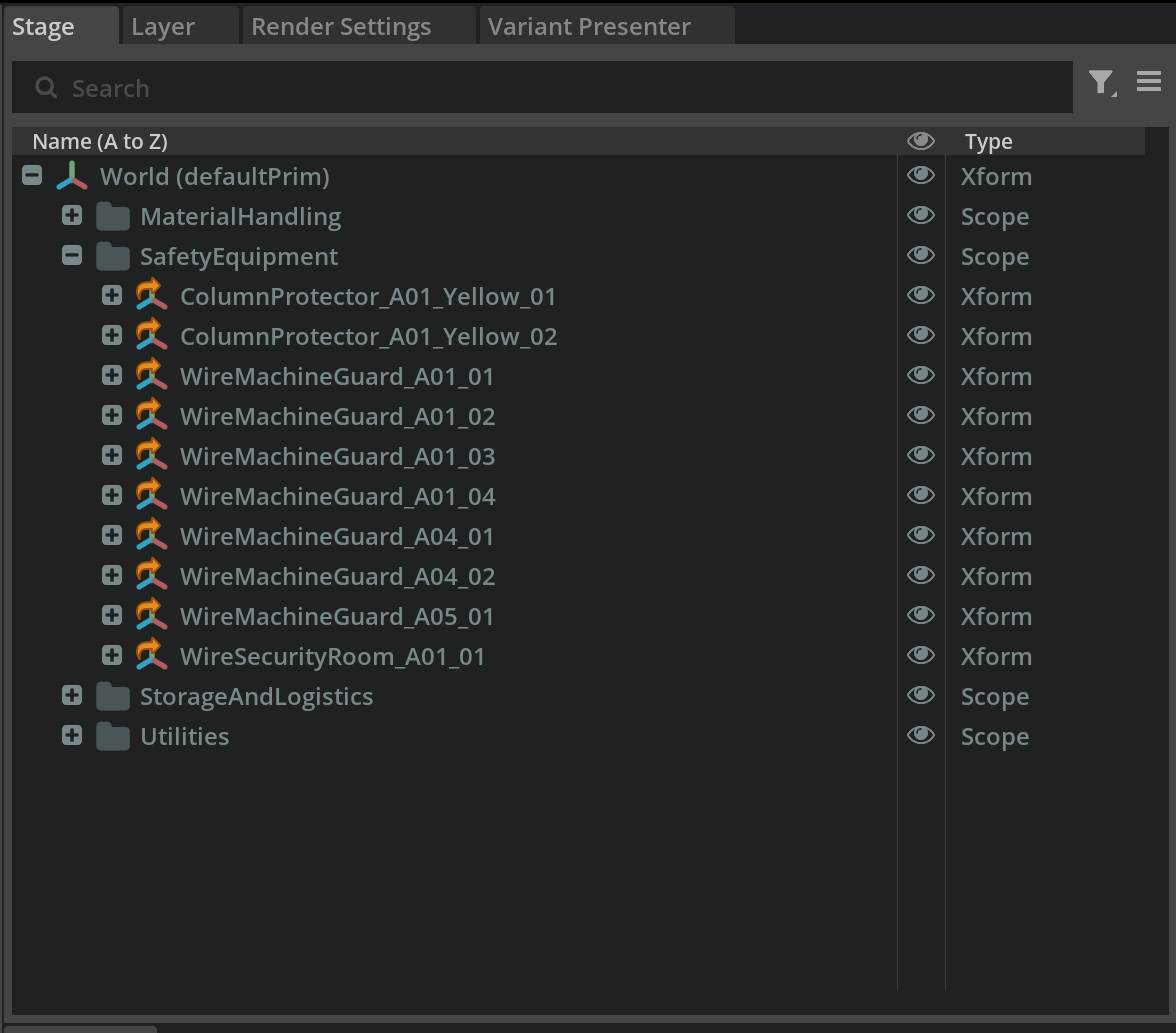Click the World defaultPrim xform axis icon

[x=72, y=177]
